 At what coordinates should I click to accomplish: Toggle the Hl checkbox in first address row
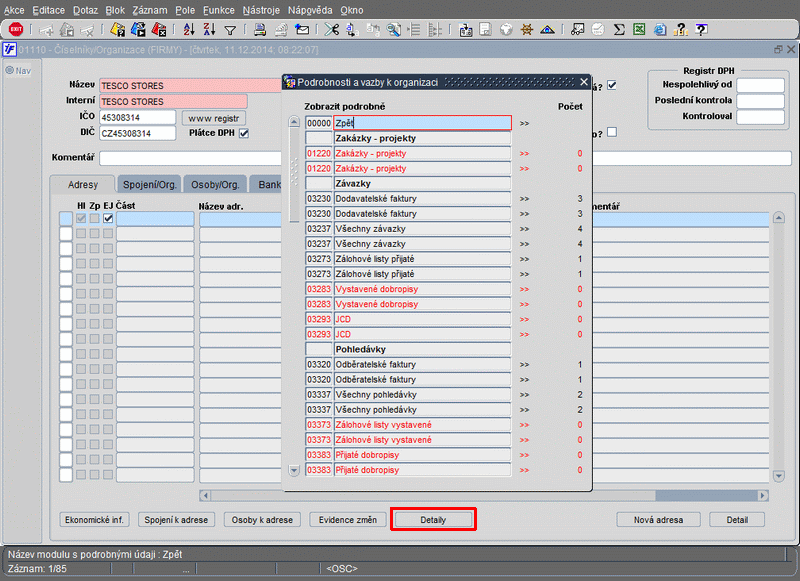(x=81, y=218)
